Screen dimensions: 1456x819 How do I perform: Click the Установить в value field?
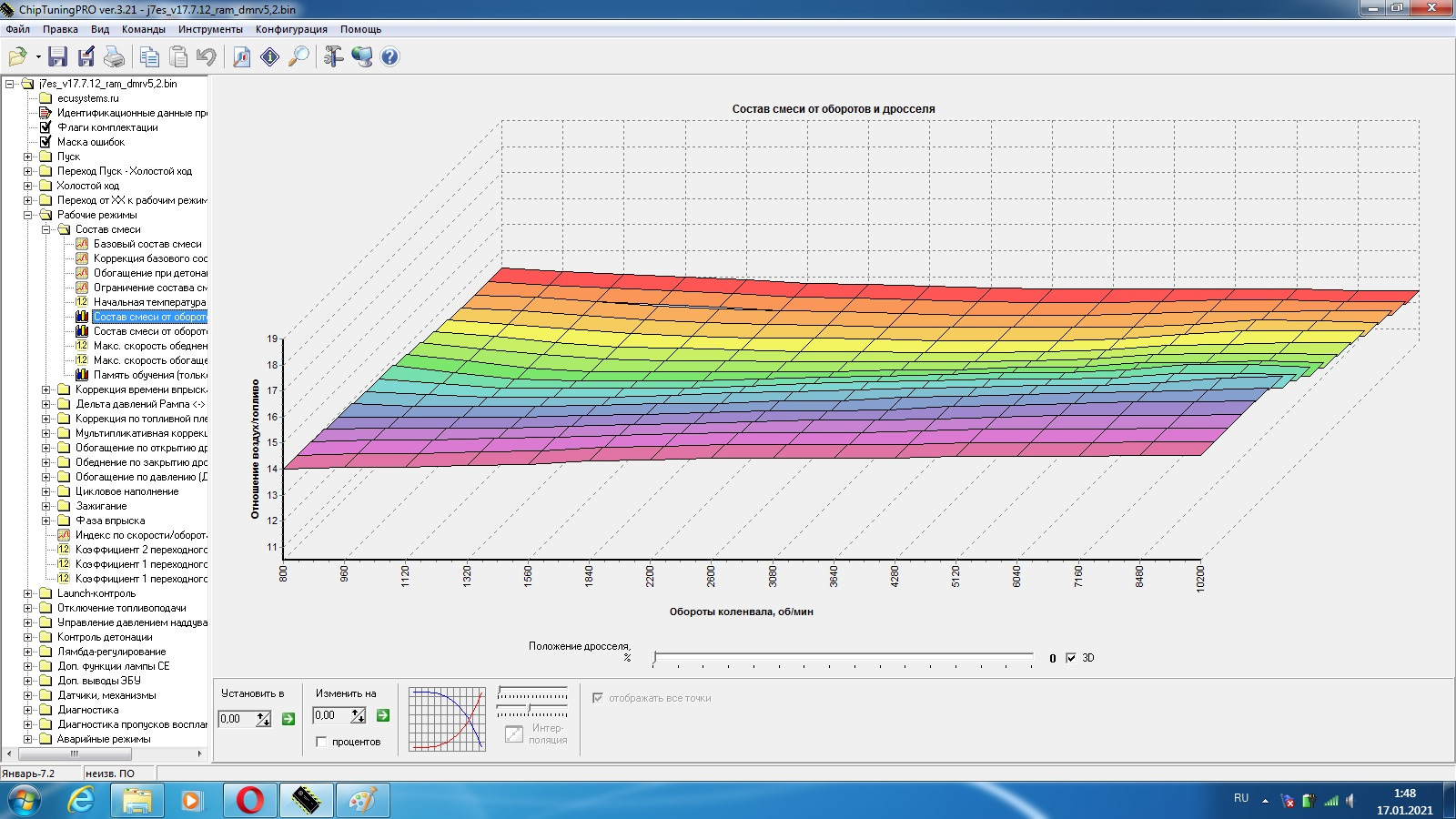237,719
